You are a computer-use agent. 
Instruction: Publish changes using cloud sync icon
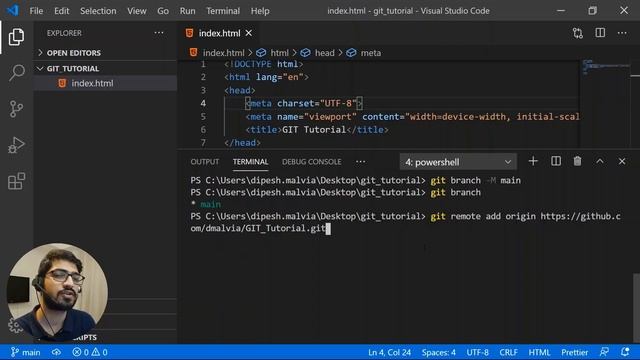tap(56, 352)
